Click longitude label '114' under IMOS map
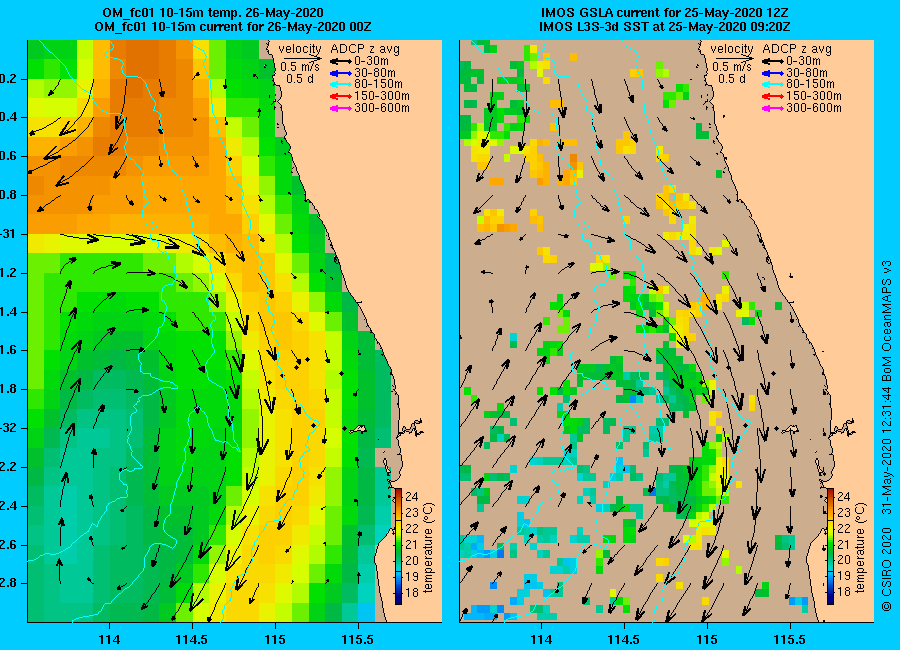Viewport: 900px width, 650px height. click(541, 640)
